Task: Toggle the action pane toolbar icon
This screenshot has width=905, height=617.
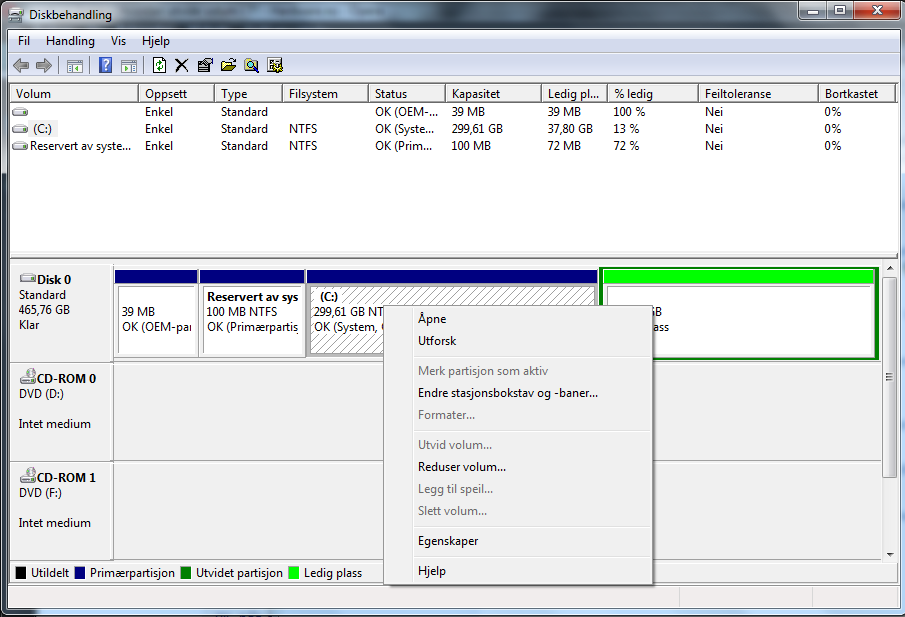Action: 129,66
